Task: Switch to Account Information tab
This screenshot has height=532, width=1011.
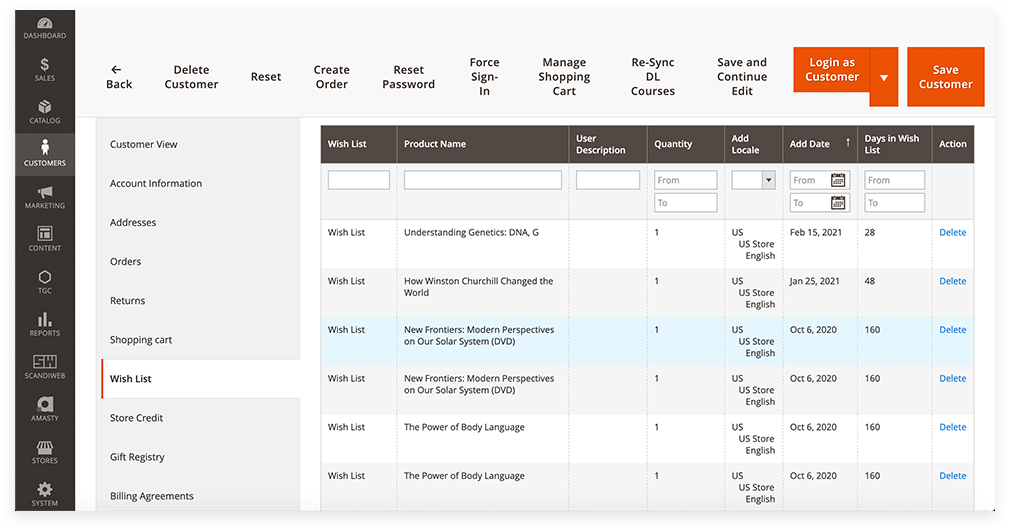Action: click(x=155, y=184)
